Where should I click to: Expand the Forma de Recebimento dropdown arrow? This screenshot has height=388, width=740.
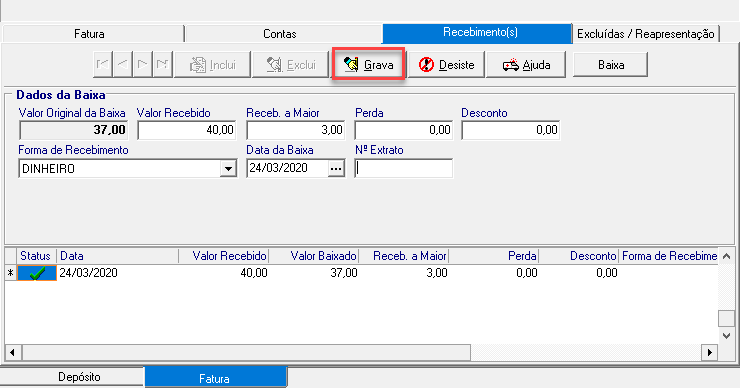tap(228, 169)
